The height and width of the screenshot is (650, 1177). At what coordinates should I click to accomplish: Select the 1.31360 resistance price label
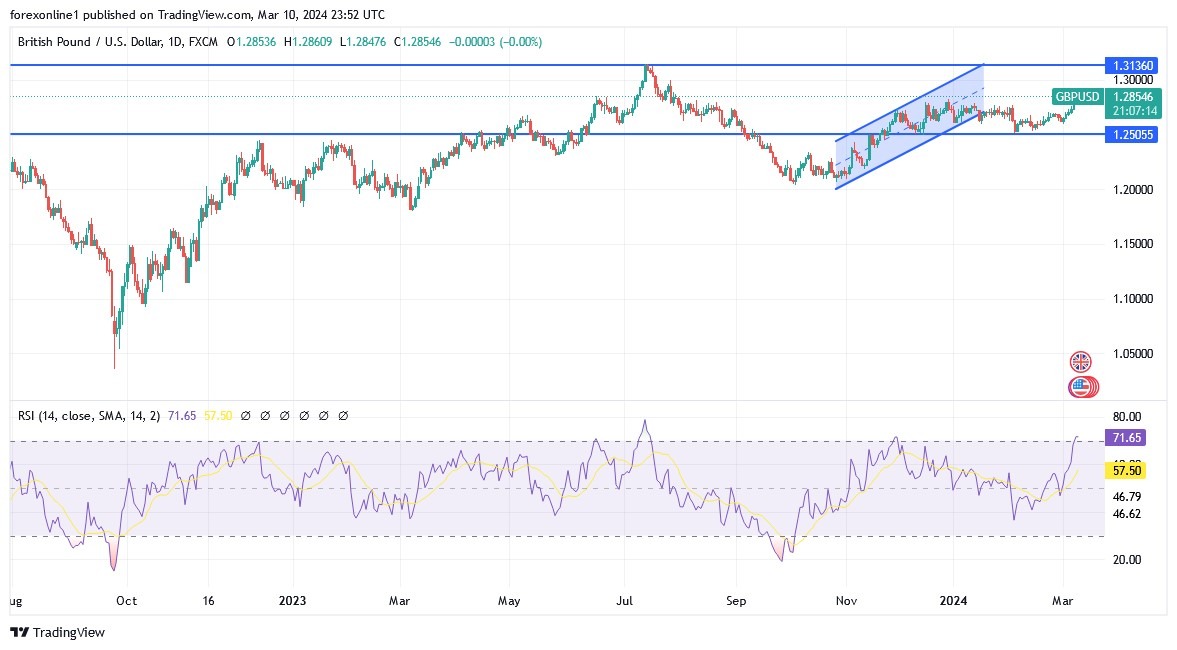click(x=1131, y=65)
